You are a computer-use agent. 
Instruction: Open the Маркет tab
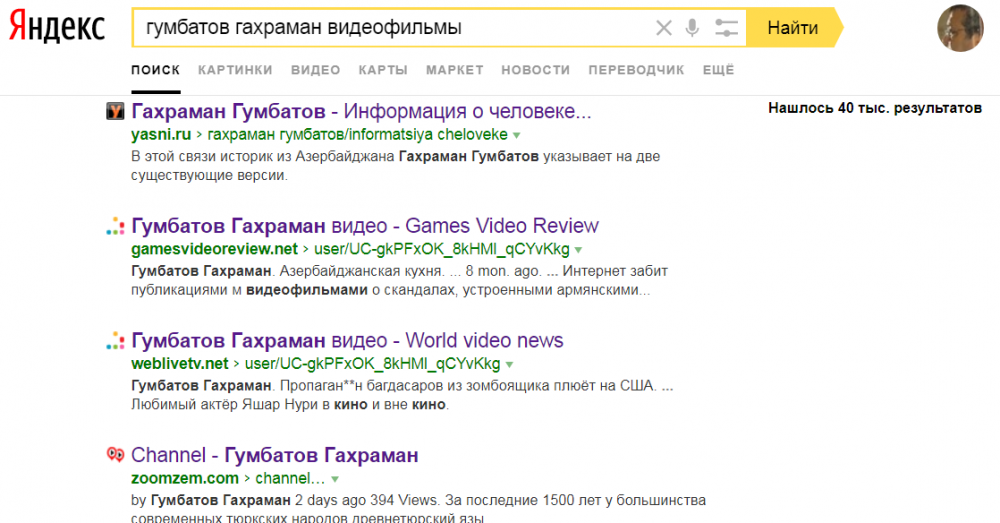point(455,70)
